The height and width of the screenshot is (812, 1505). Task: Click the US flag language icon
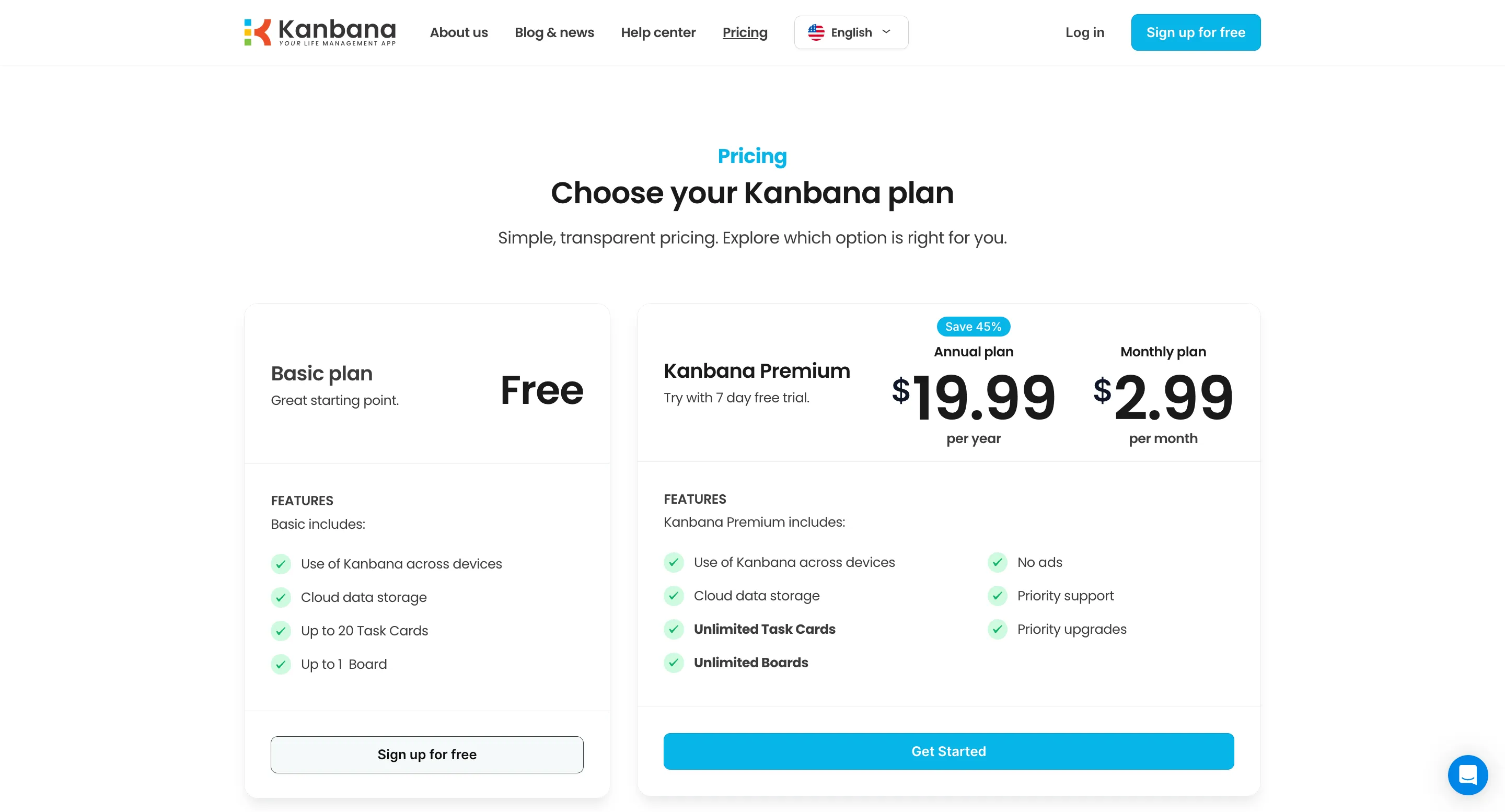[x=816, y=32]
